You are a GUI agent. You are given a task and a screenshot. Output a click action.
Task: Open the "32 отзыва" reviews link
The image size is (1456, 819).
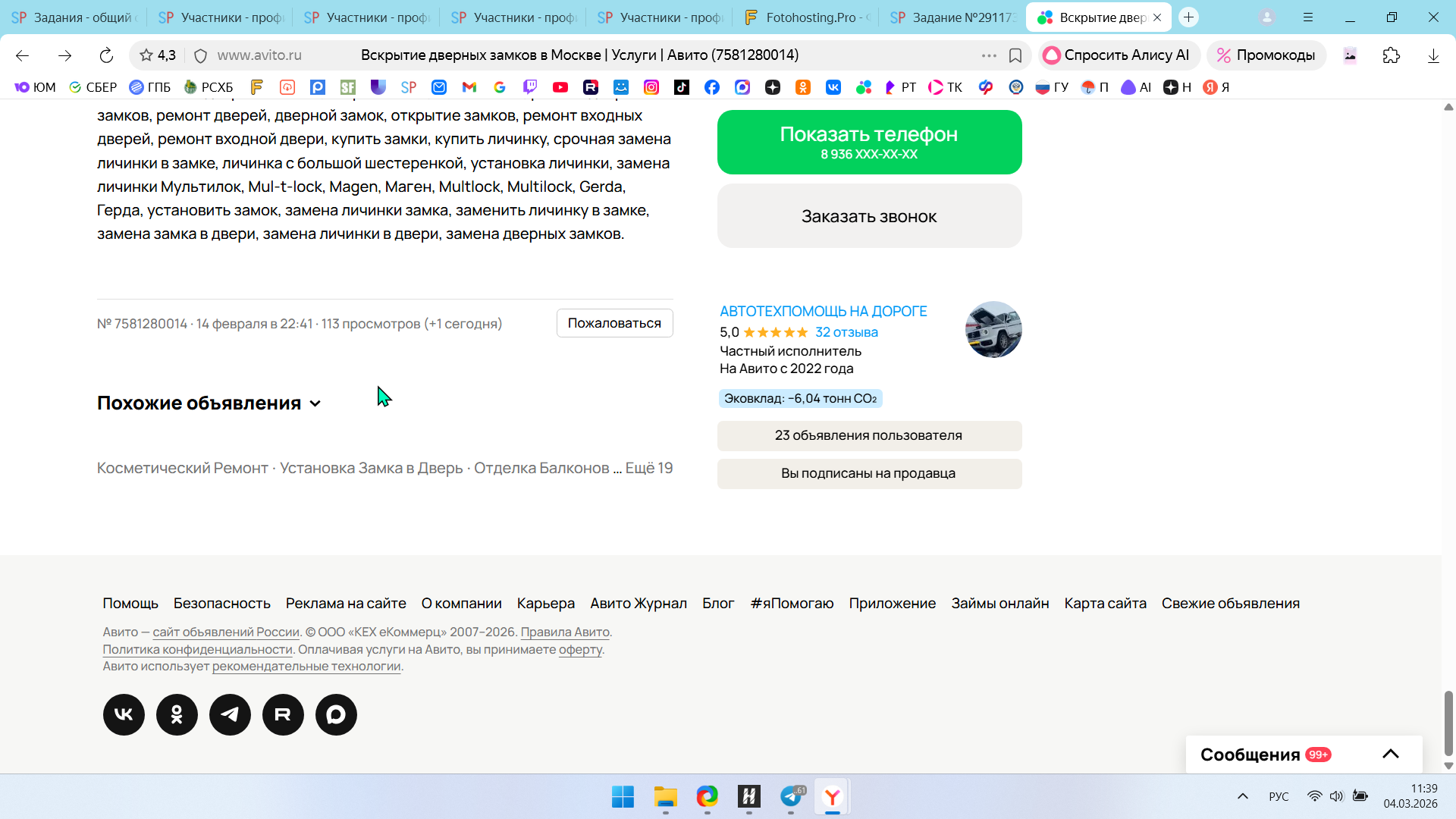pos(846,332)
